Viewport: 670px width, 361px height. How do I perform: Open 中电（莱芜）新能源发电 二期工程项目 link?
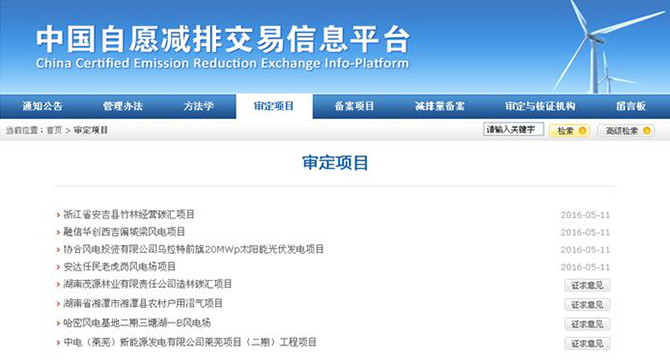[190, 342]
